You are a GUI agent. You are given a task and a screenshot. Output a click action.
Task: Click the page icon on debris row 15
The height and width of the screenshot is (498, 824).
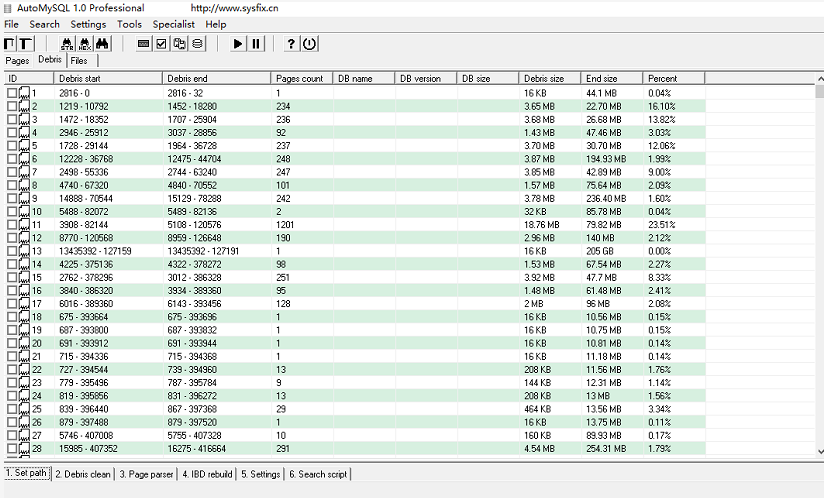(x=24, y=277)
